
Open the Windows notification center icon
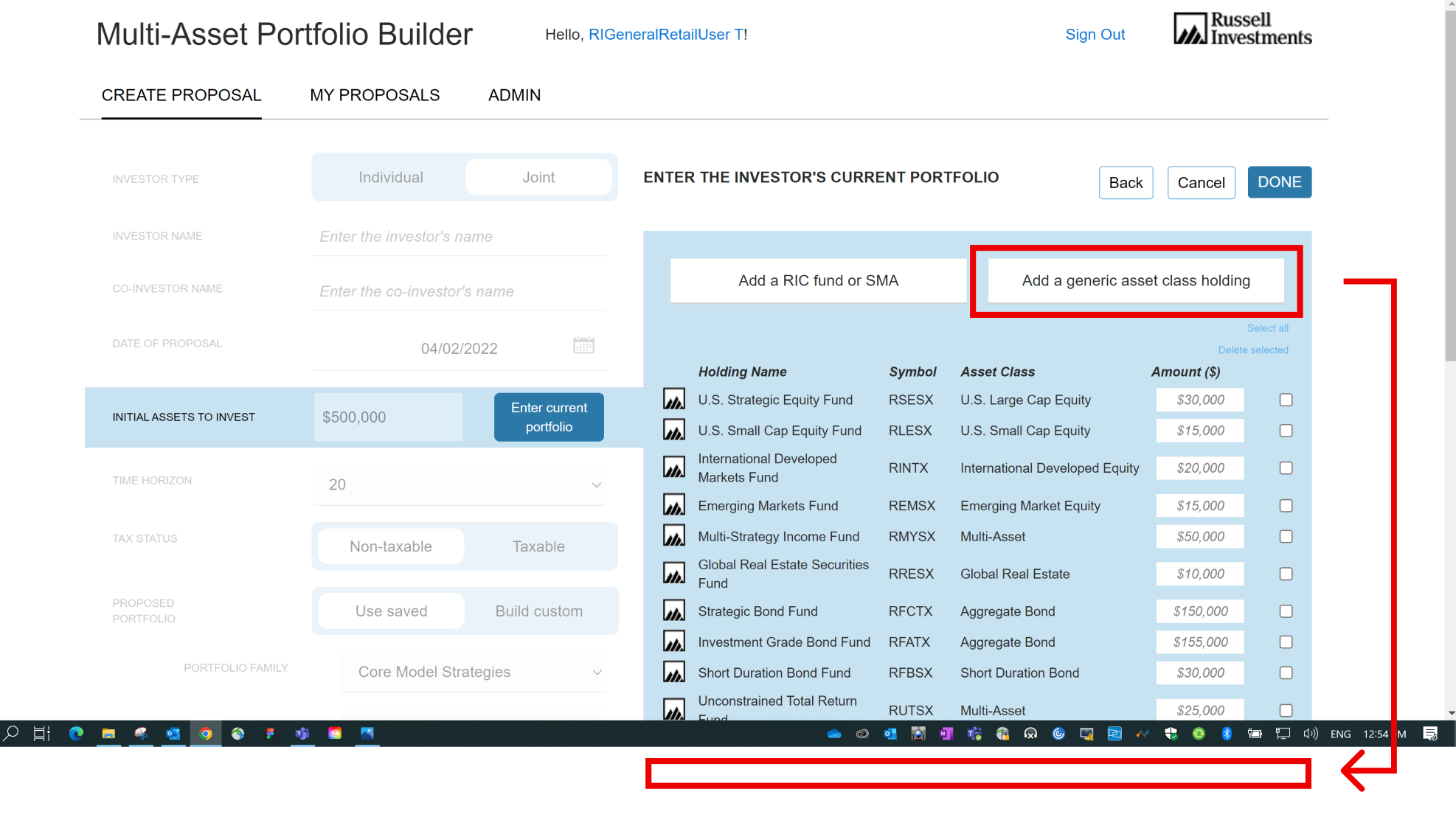tap(1430, 734)
